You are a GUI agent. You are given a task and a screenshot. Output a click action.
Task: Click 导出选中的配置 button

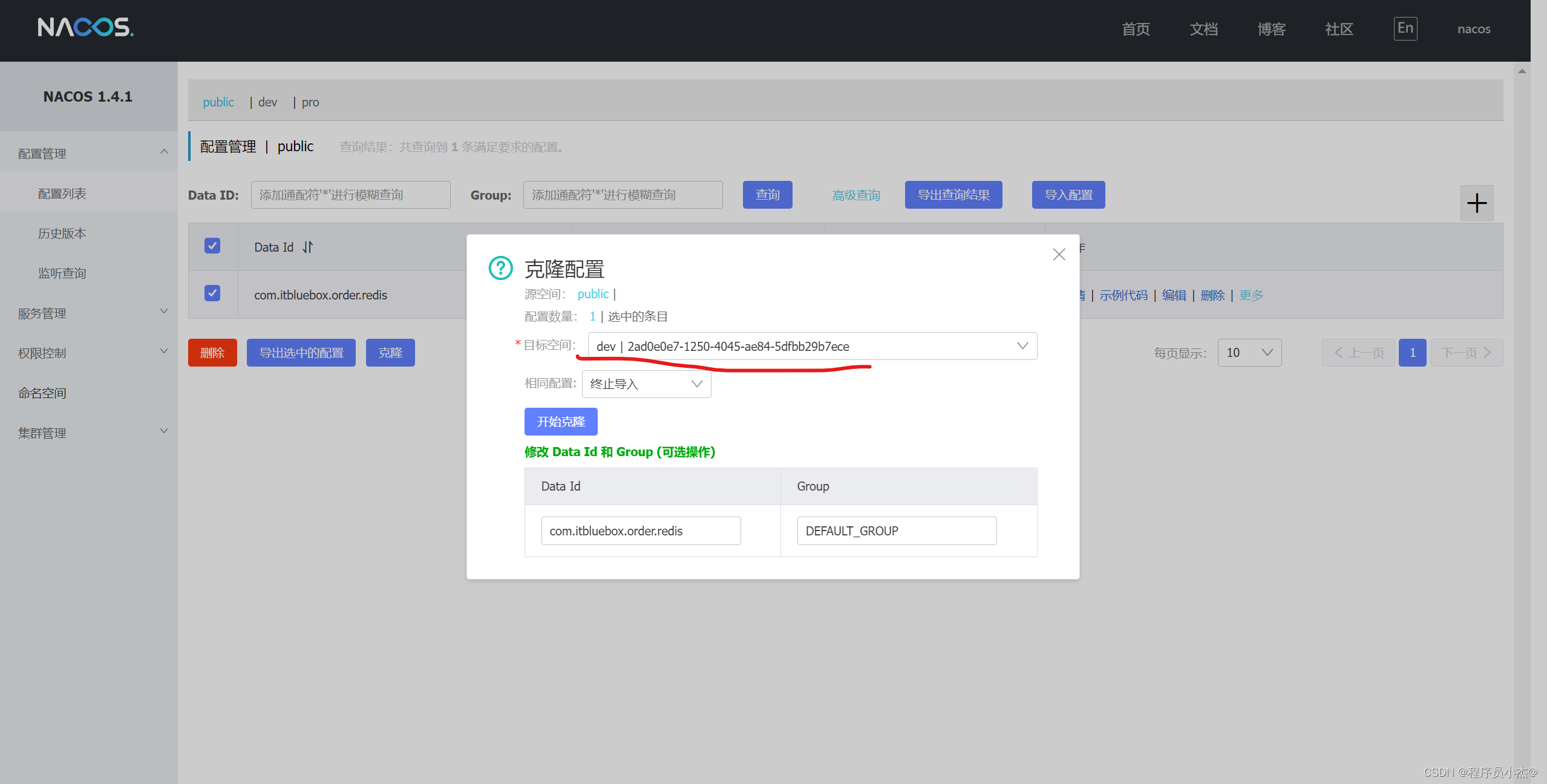click(301, 353)
